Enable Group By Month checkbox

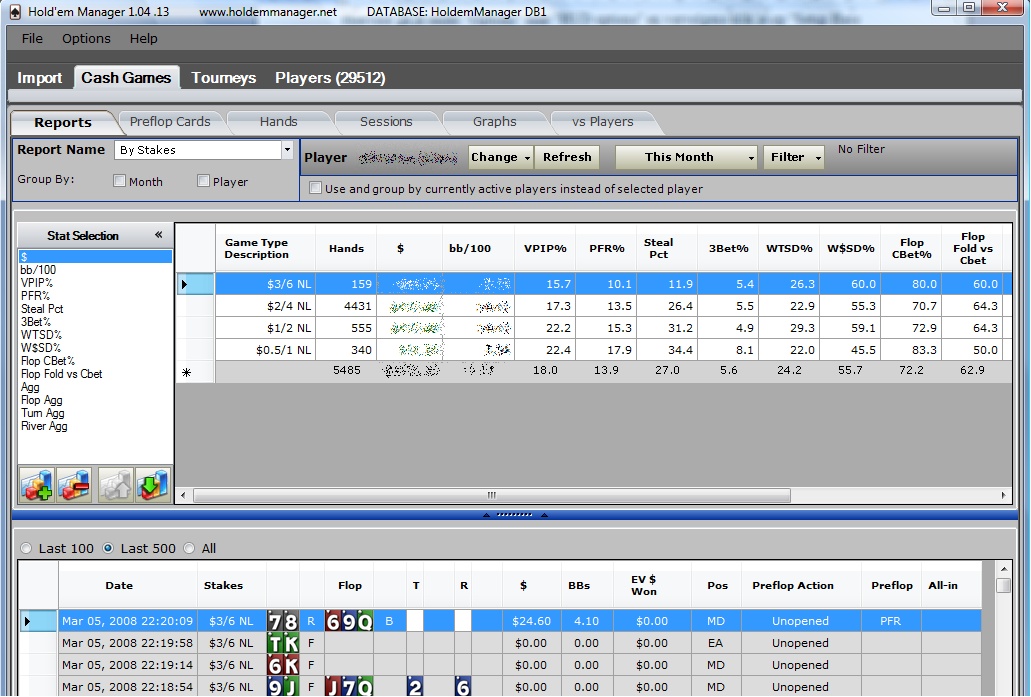119,181
